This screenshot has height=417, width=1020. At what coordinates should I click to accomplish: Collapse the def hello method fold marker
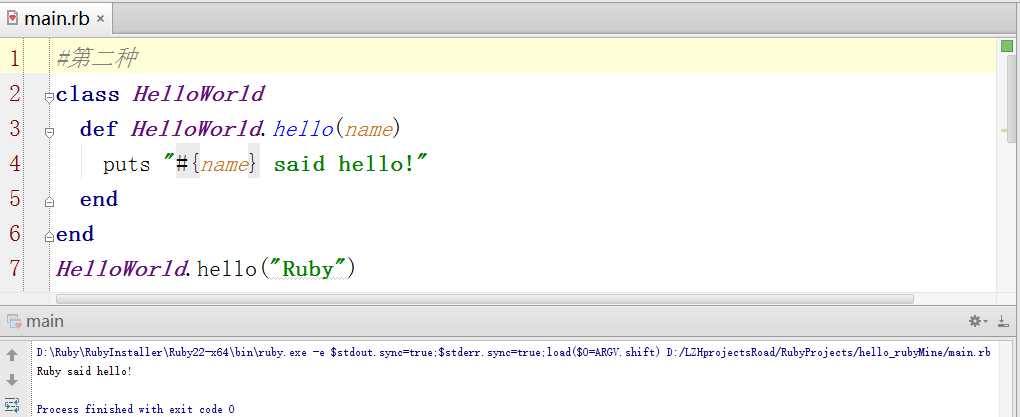click(49, 133)
